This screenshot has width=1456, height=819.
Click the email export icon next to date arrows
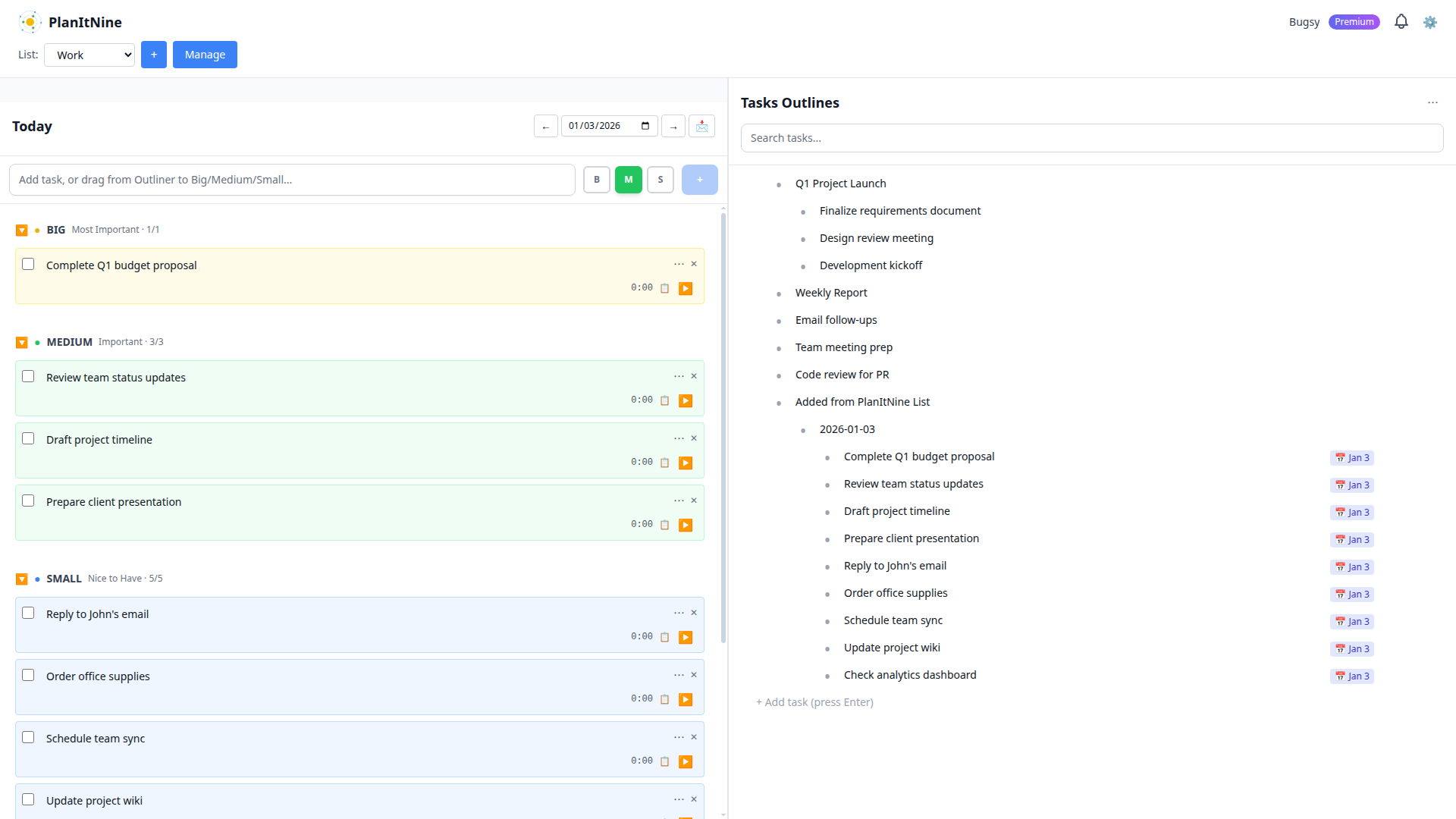[701, 126]
